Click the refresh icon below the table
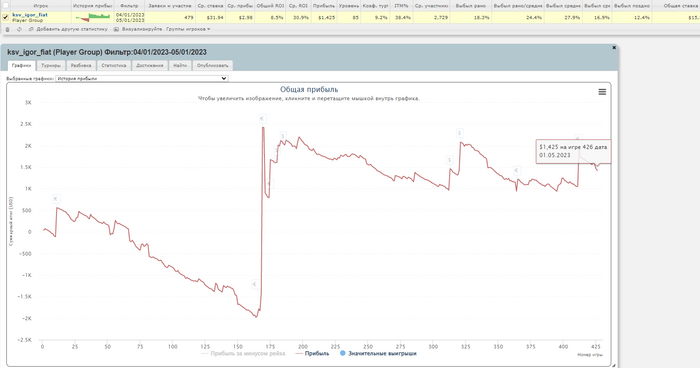Viewport: 700px width, 368px height. tap(19, 29)
